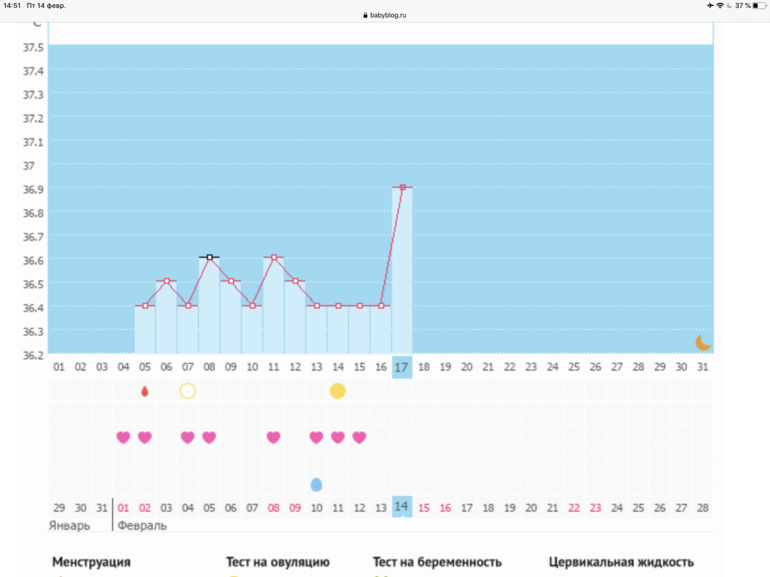Image resolution: width=770 pixels, height=577 pixels.
Task: Click the pink heart under cycle day 13
Action: pos(316,437)
